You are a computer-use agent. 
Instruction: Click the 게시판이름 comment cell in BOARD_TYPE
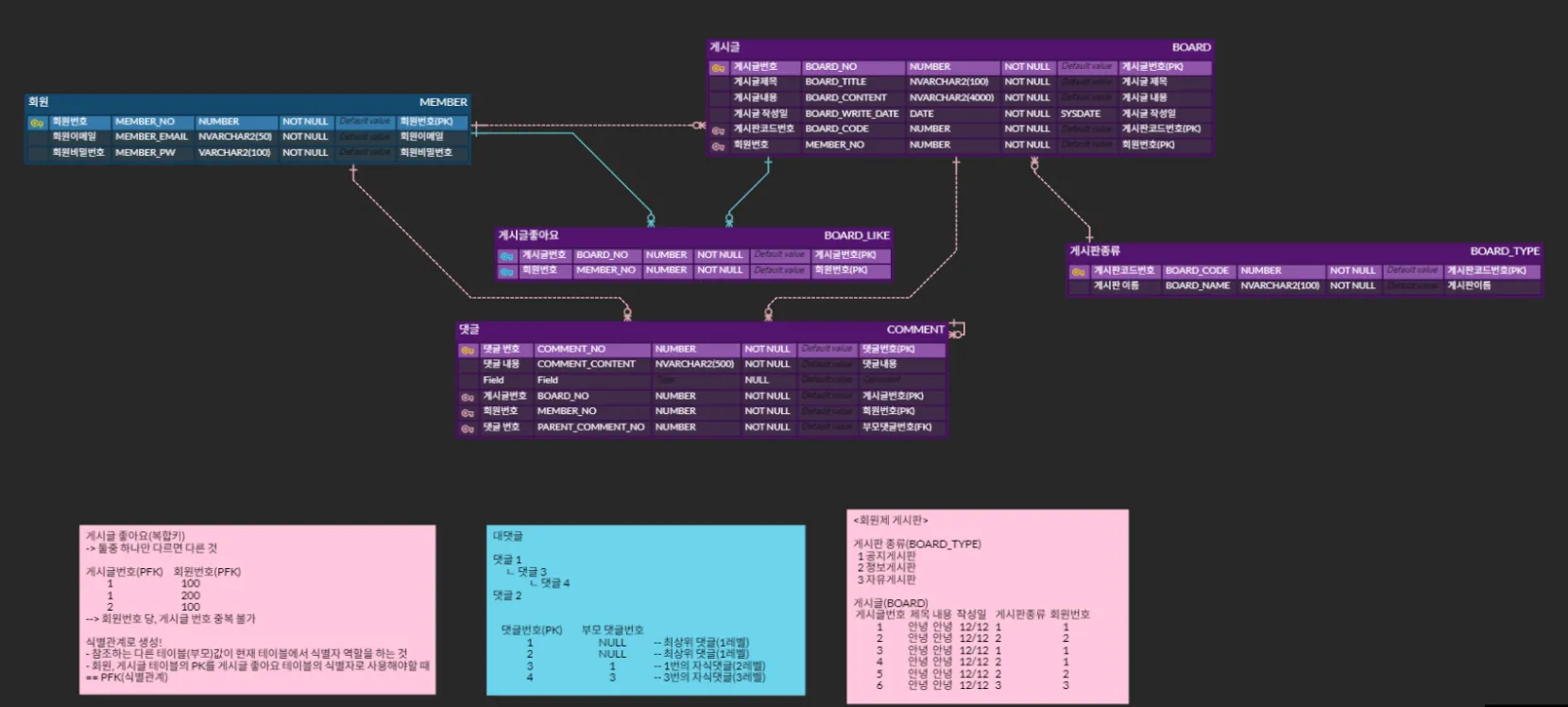pyautogui.click(x=1492, y=285)
